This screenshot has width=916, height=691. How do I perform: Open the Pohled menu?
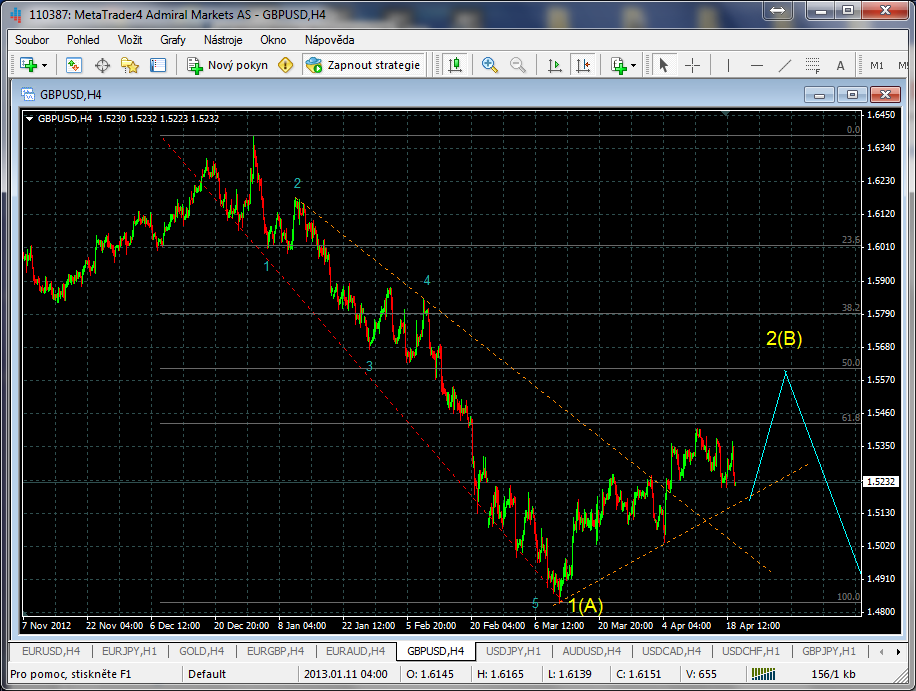click(x=83, y=40)
